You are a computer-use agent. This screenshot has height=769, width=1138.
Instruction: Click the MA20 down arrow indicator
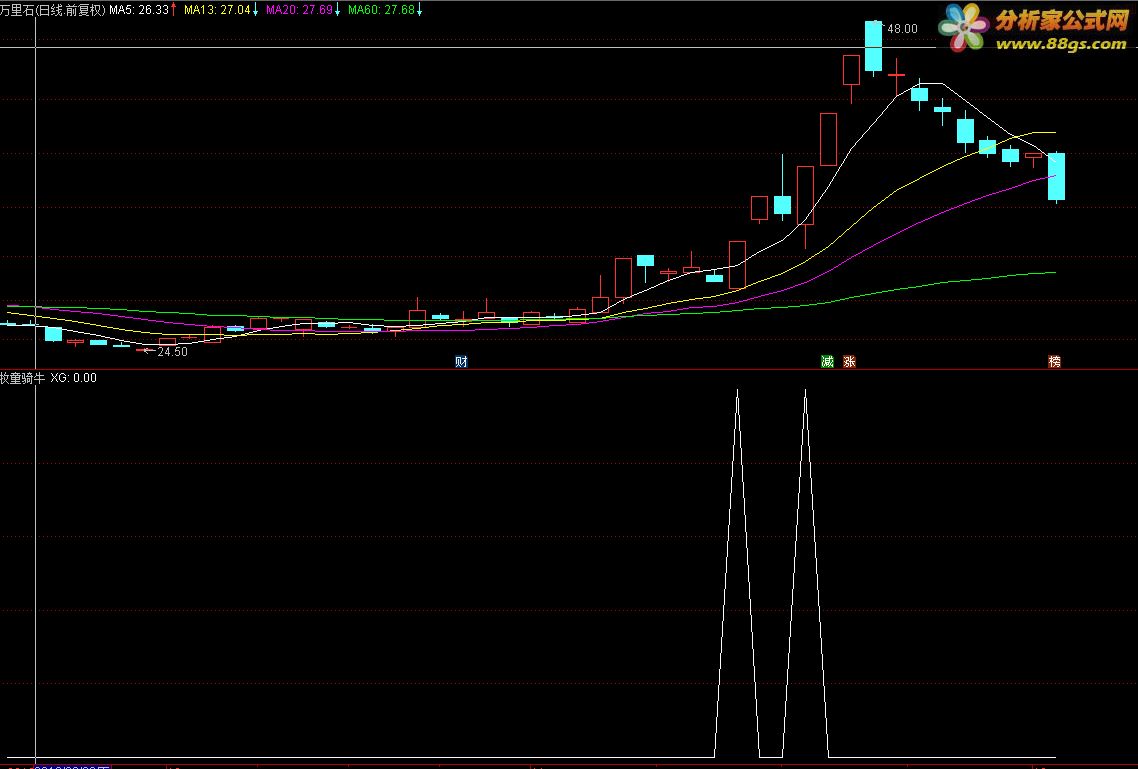(337, 10)
